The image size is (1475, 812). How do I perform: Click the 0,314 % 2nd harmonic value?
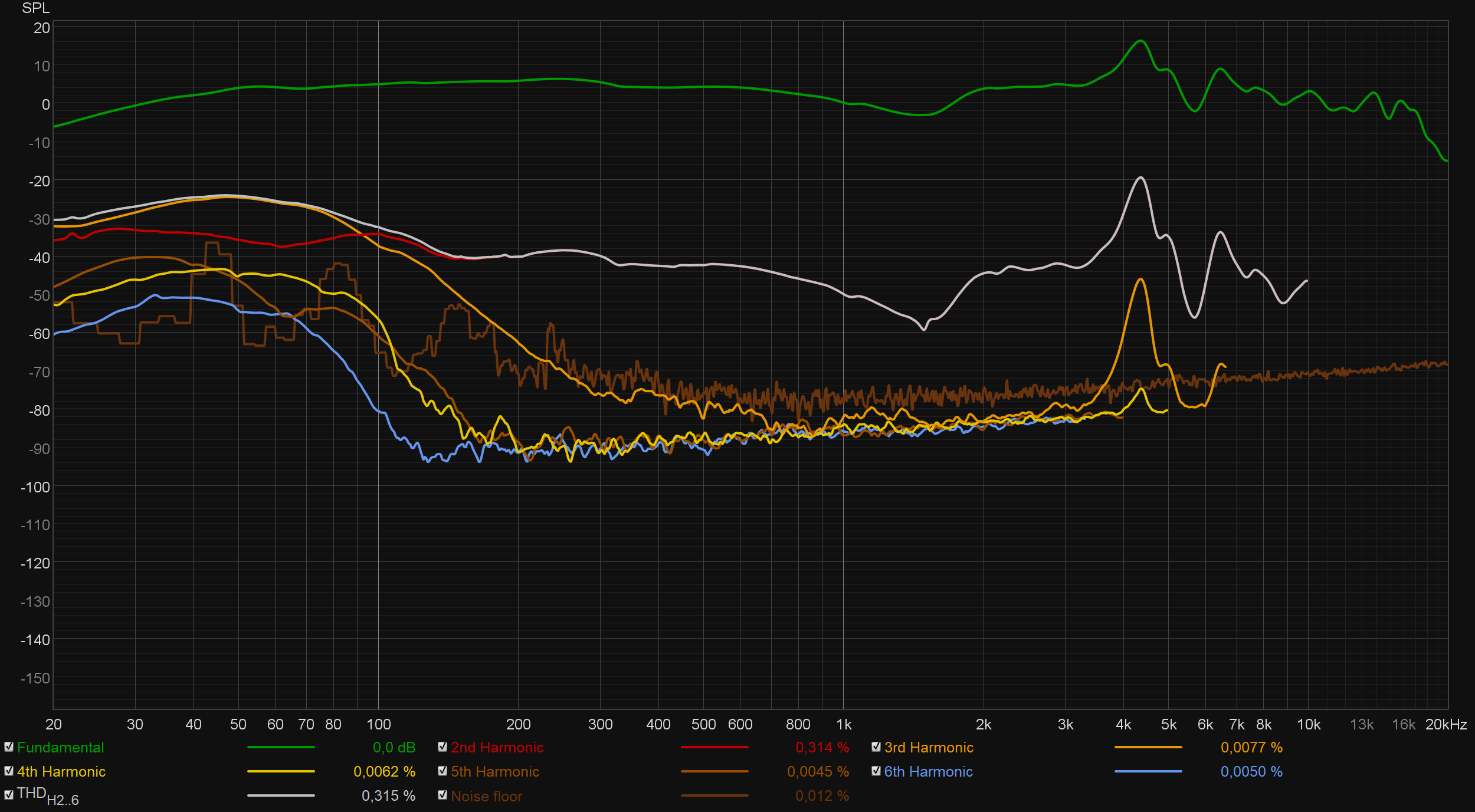click(x=822, y=748)
